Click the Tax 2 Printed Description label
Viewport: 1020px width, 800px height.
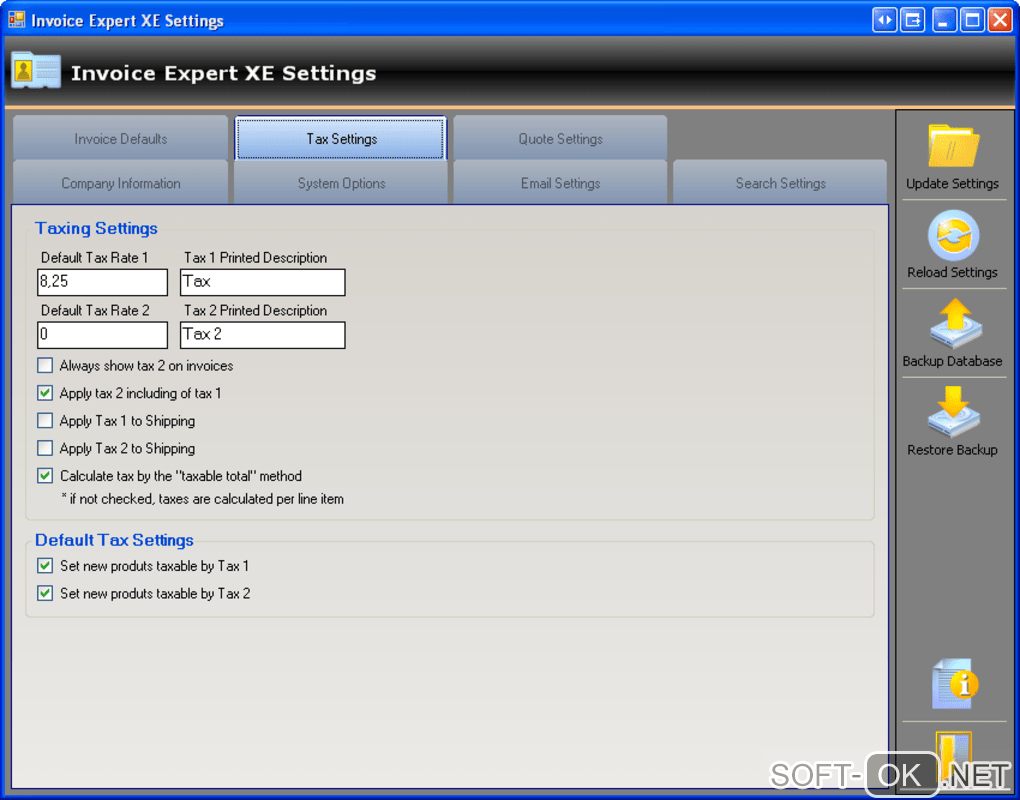256,310
